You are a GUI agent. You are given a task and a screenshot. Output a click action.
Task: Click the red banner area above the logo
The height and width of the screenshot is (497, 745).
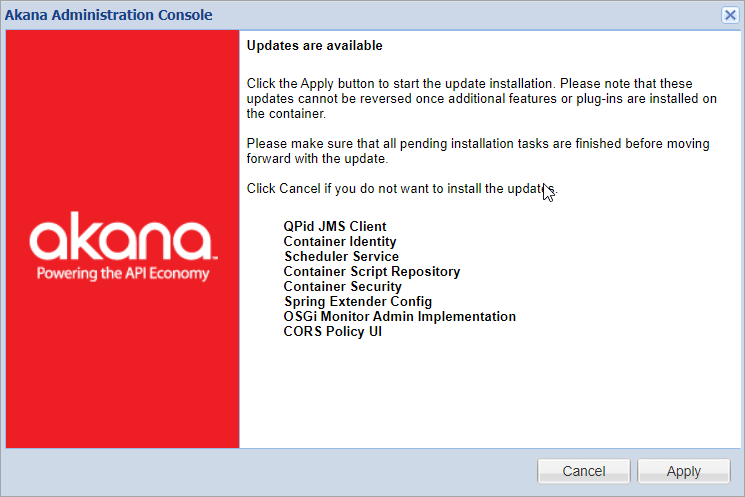click(122, 120)
